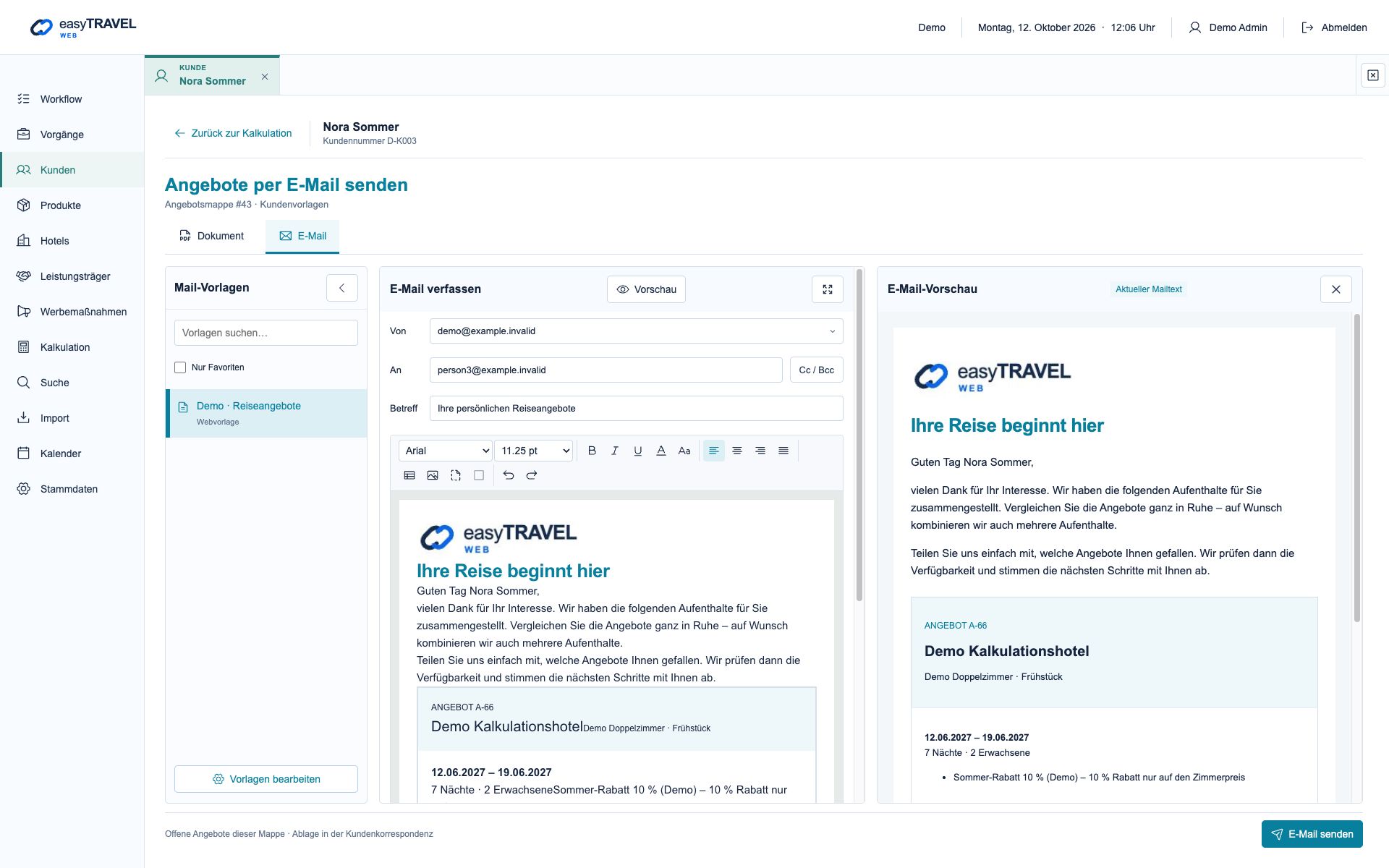Click the E-Mail senden button
Image resolution: width=1389 pixels, height=868 pixels.
pos(1312,834)
